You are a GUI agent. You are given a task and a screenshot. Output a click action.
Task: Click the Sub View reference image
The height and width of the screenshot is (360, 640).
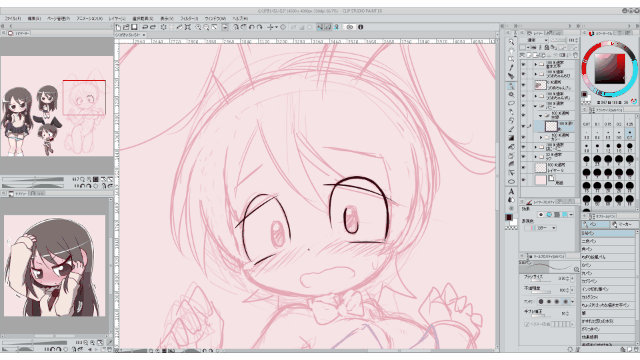click(x=55, y=266)
